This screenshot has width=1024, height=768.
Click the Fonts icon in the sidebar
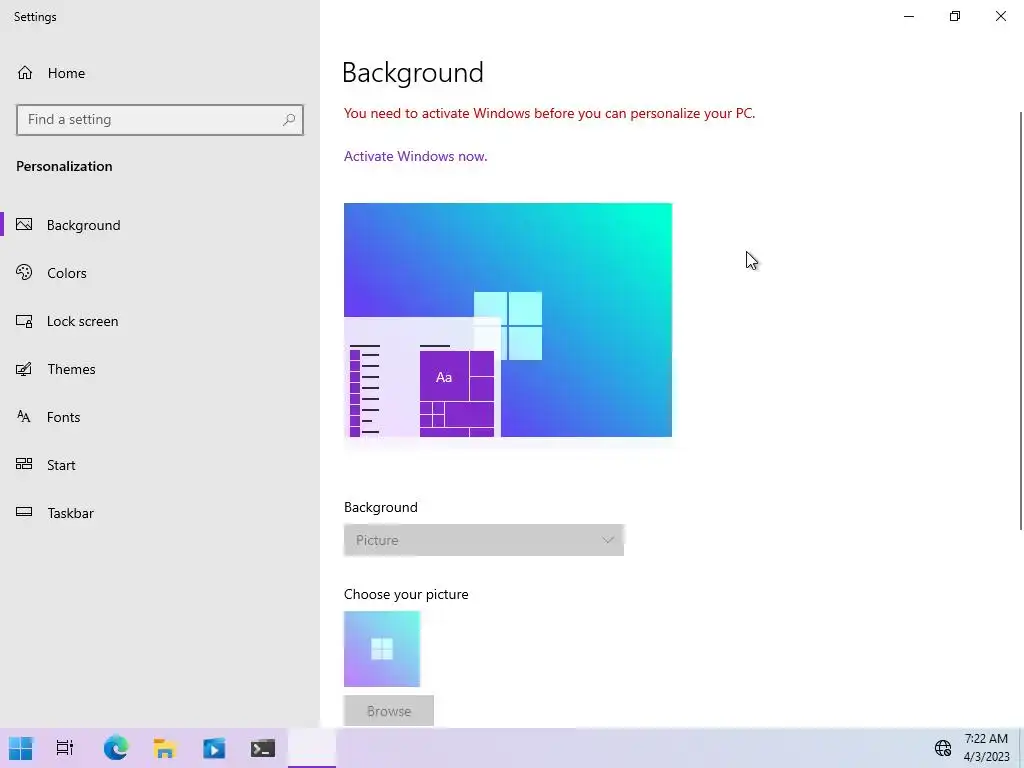coord(24,417)
